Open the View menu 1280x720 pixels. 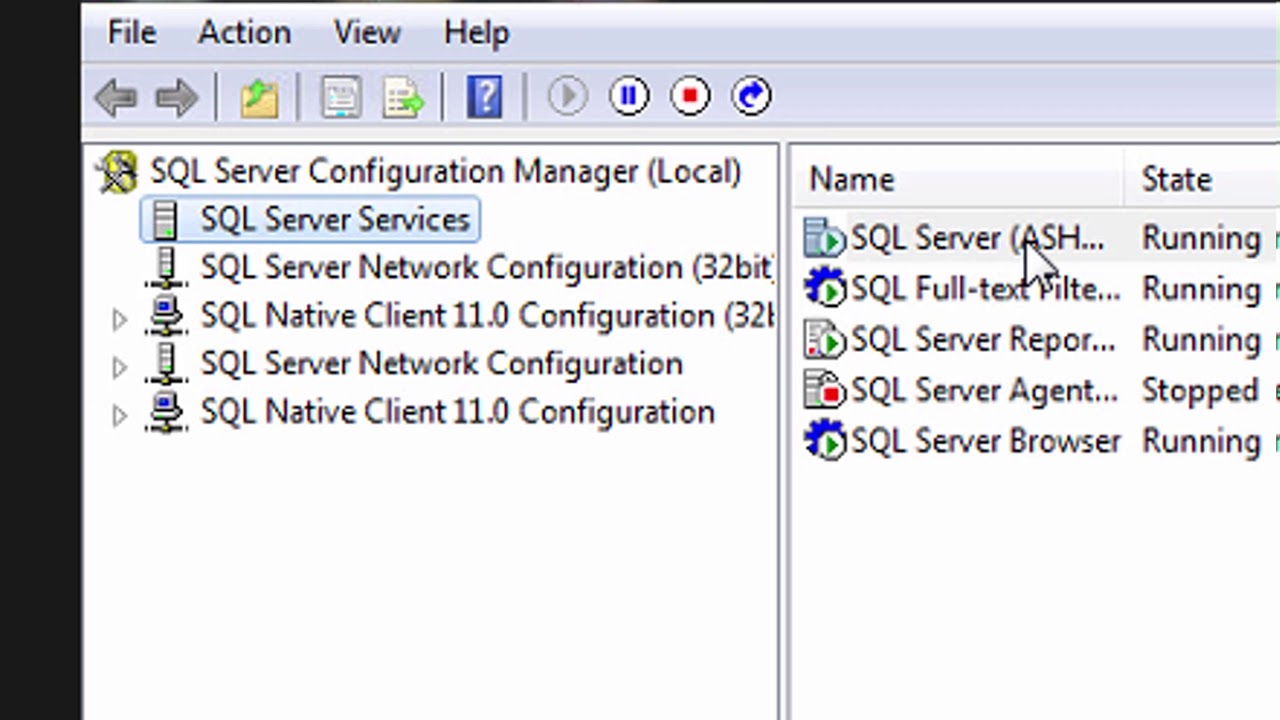(x=367, y=33)
